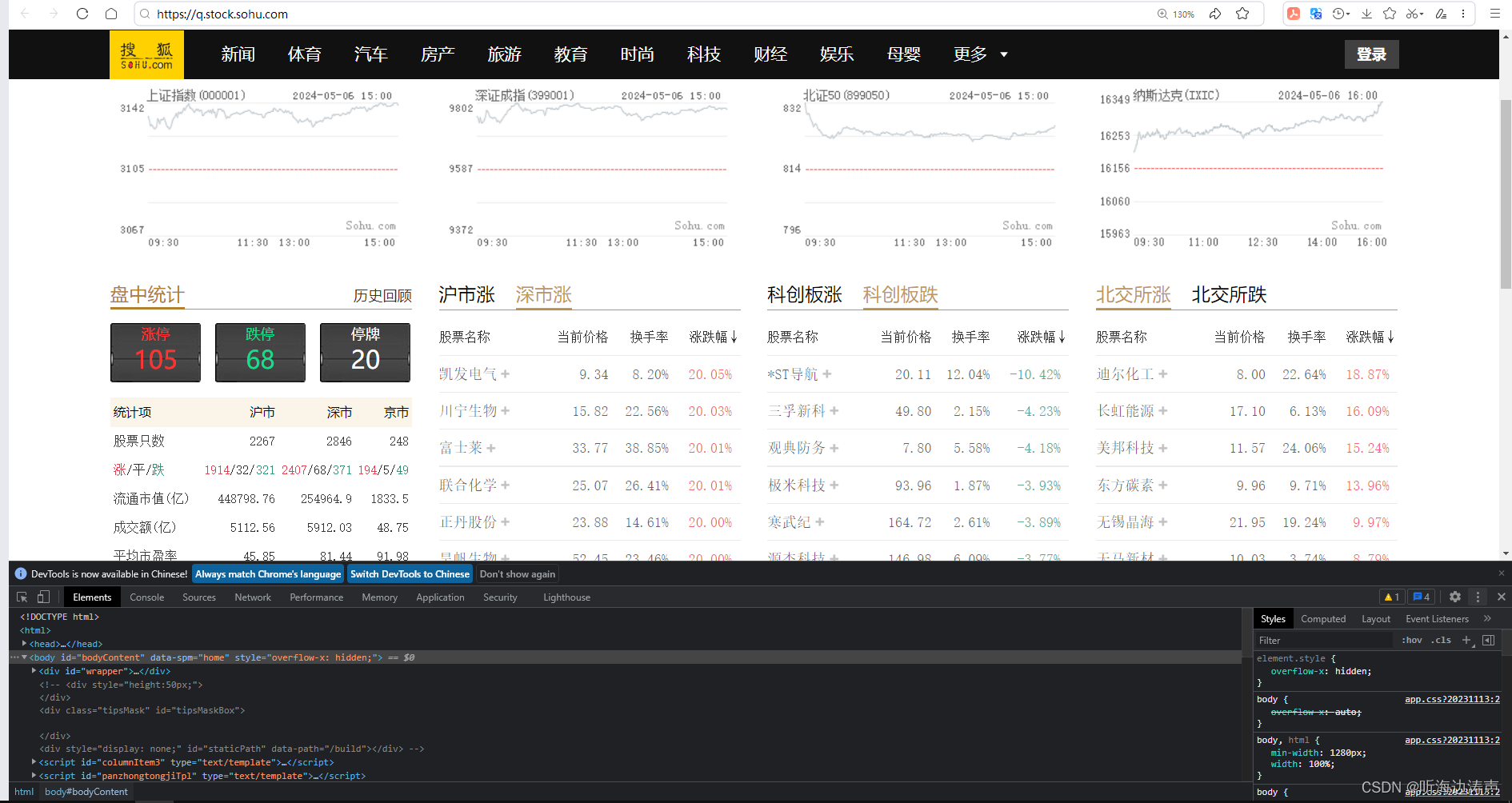
Task: Click the messages count badge showing 4
Action: pos(1422,597)
